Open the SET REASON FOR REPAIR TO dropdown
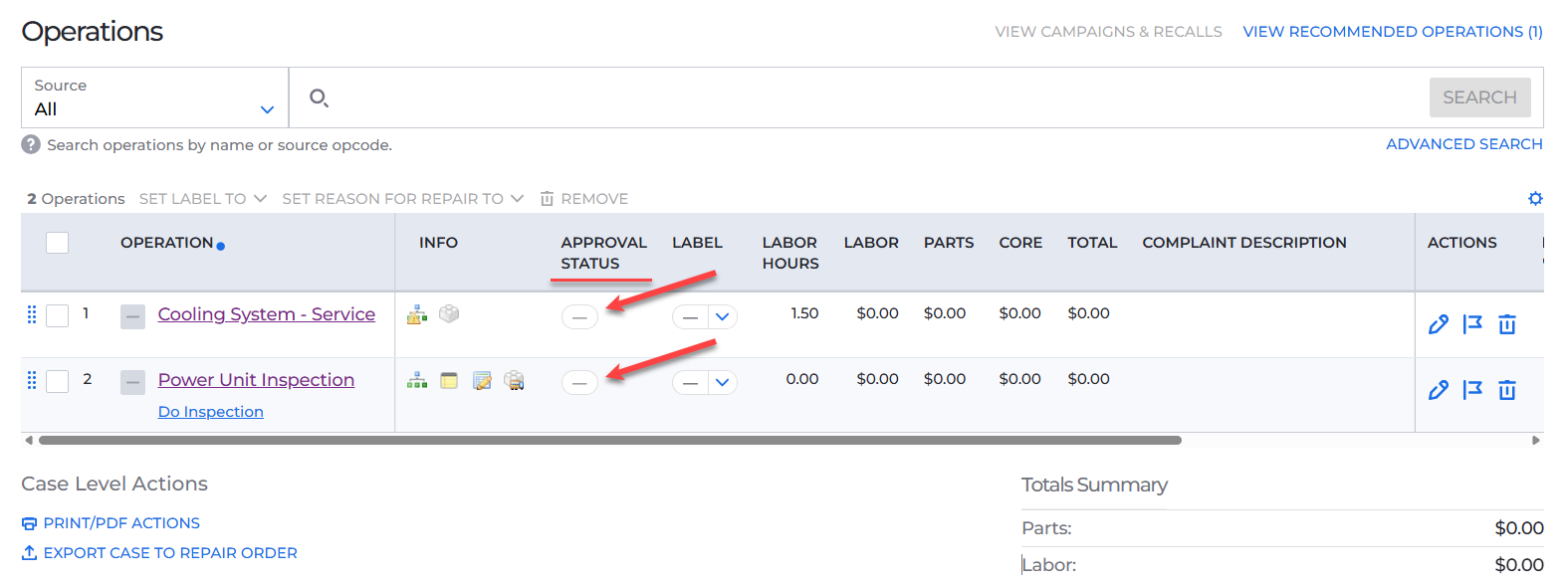 [x=402, y=199]
